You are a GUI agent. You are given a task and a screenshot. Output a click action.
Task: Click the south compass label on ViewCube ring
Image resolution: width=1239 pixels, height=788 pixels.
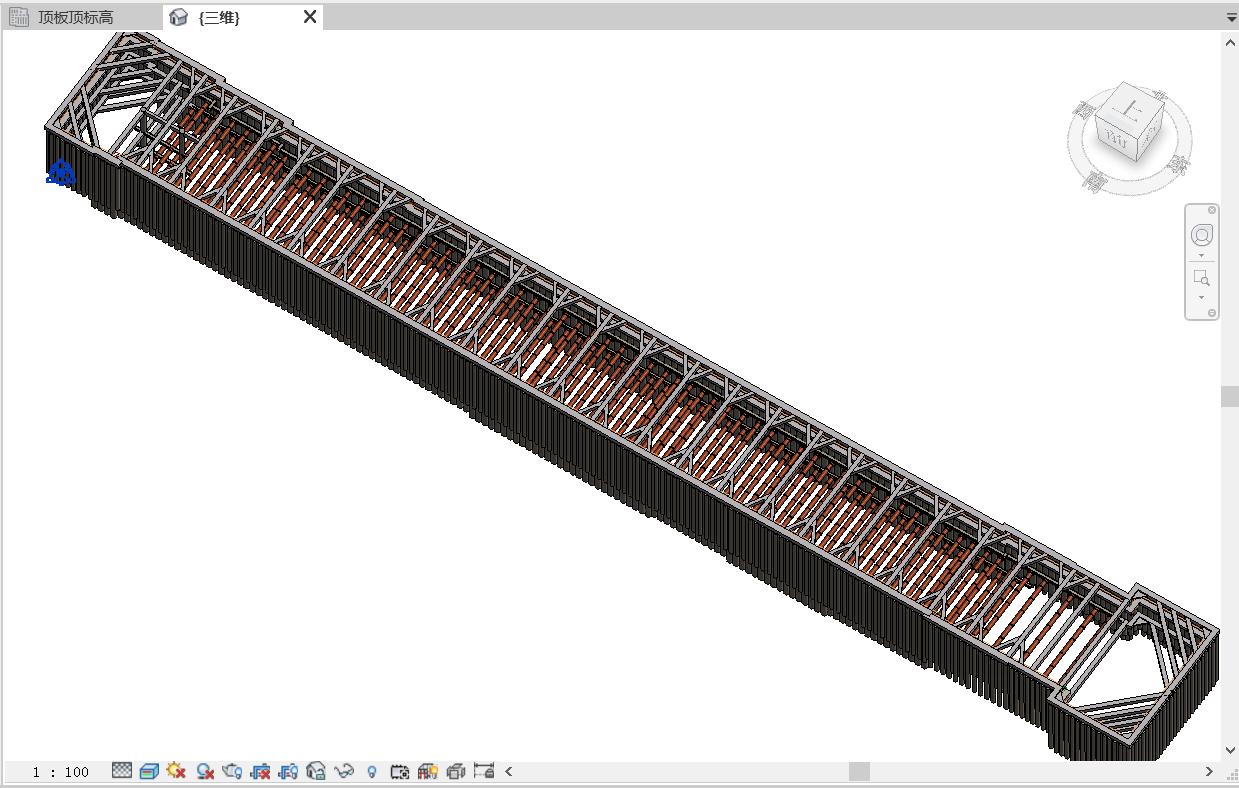pyautogui.click(x=1095, y=182)
